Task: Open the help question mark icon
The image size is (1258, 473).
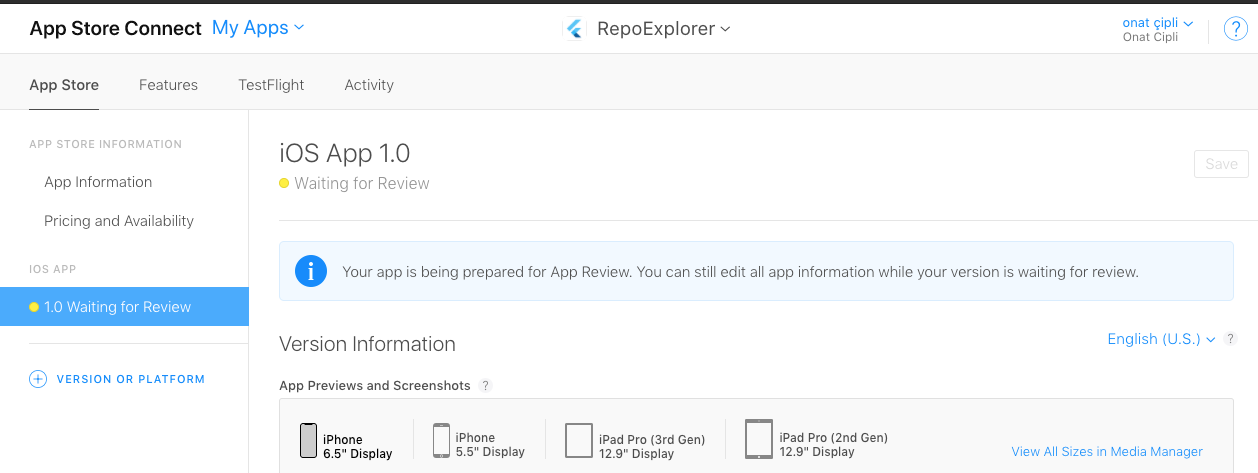Action: (x=1235, y=30)
